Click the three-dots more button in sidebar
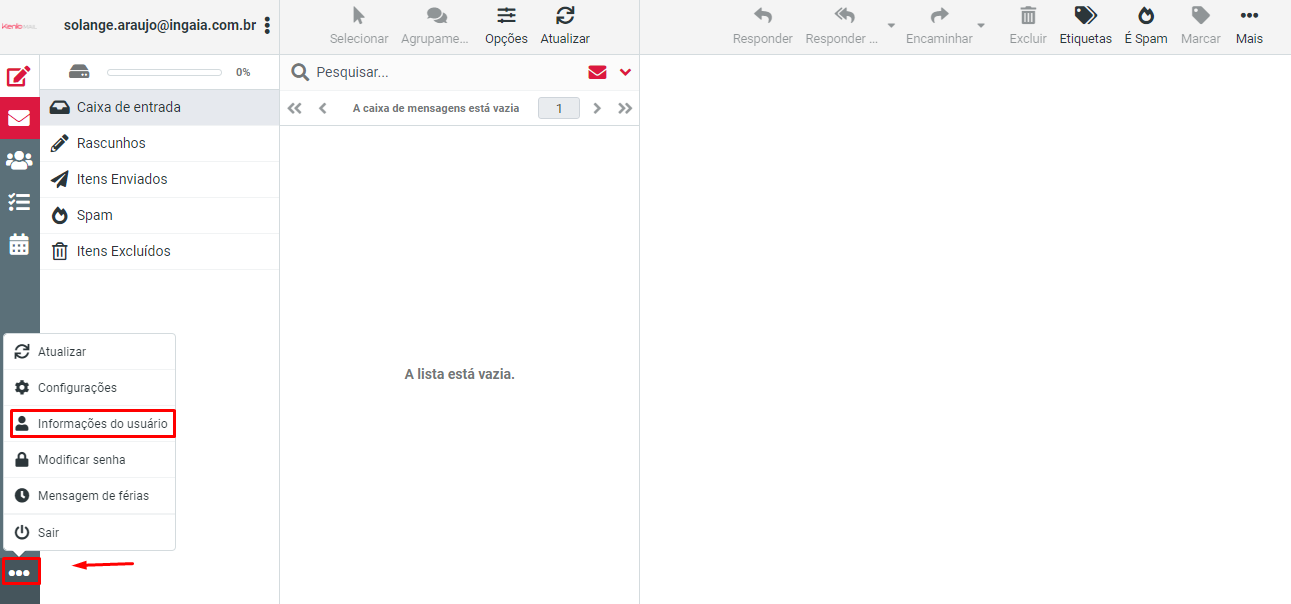This screenshot has height=604, width=1291. point(20,573)
